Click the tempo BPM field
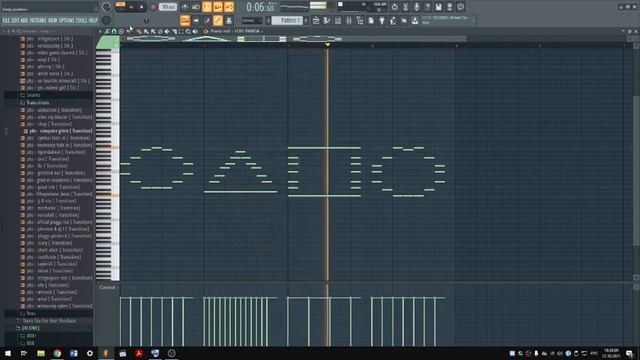This screenshot has width=640, height=360. point(168,7)
